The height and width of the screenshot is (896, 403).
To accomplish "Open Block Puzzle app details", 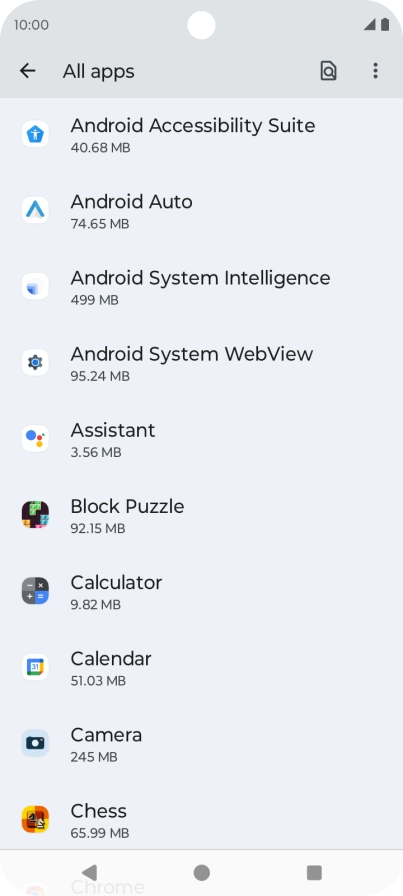I will pyautogui.click(x=201, y=515).
